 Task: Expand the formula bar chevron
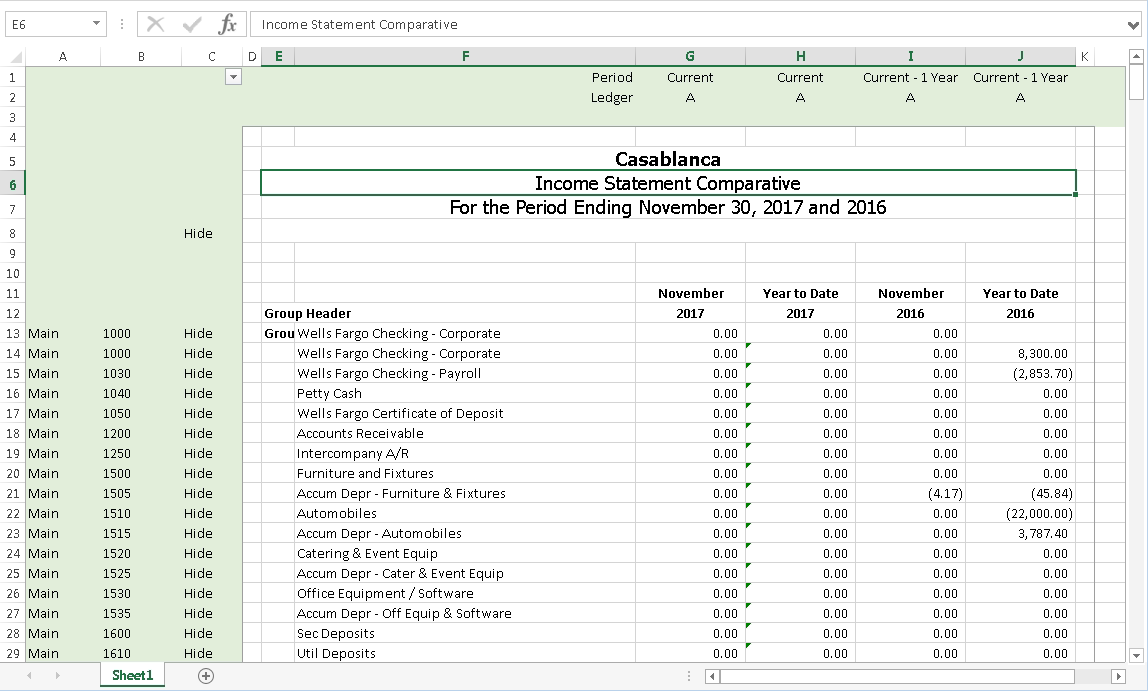coord(1134,26)
